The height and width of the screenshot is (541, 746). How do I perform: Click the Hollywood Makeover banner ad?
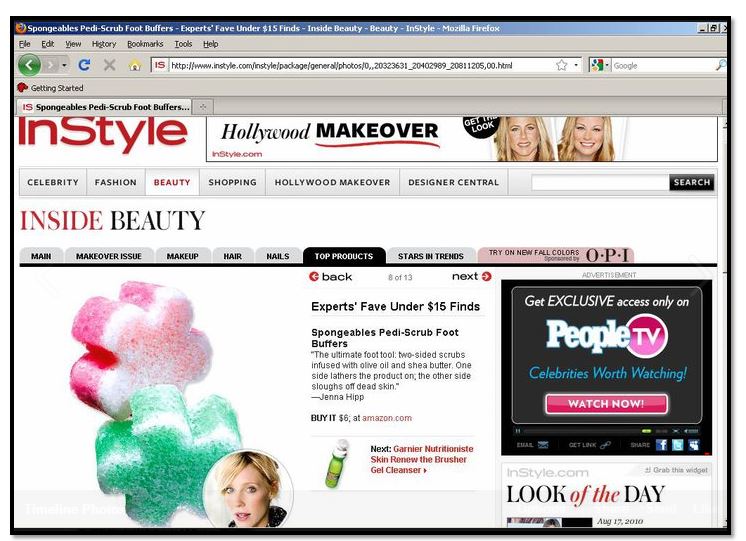461,139
